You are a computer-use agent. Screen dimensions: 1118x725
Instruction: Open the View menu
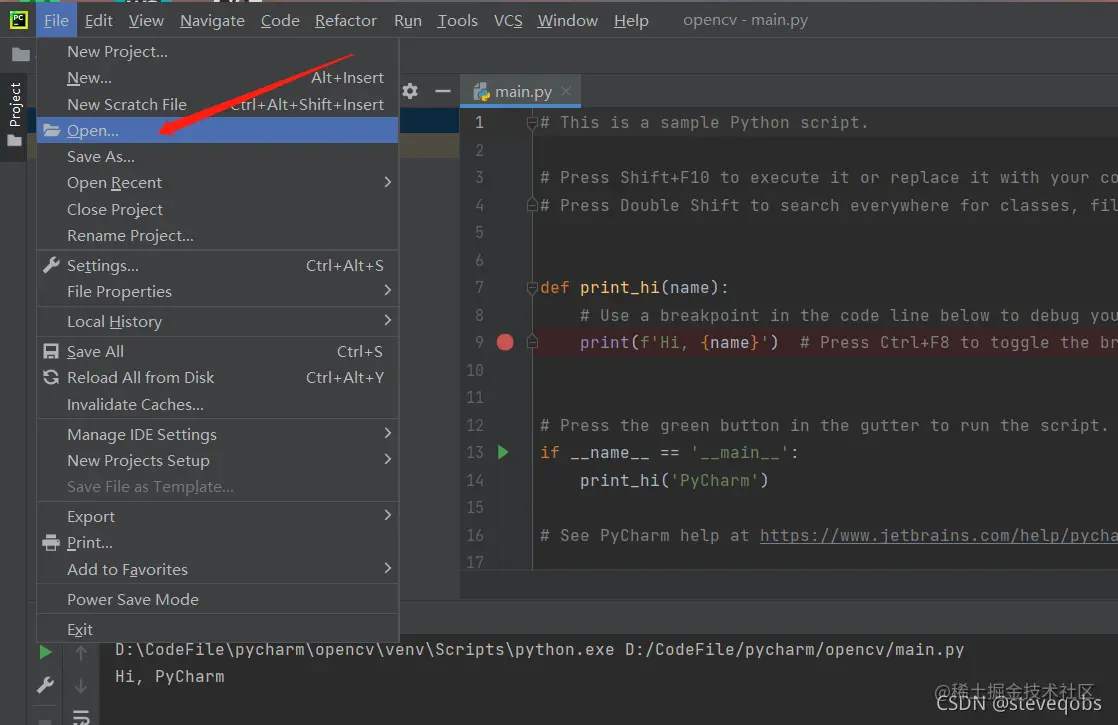tap(146, 20)
